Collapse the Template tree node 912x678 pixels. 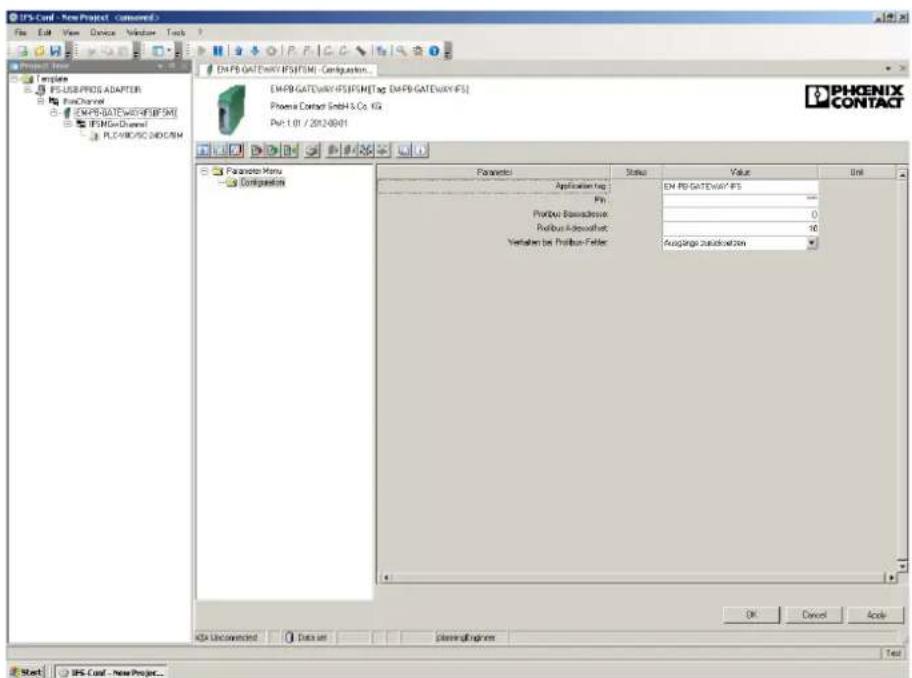(14, 78)
